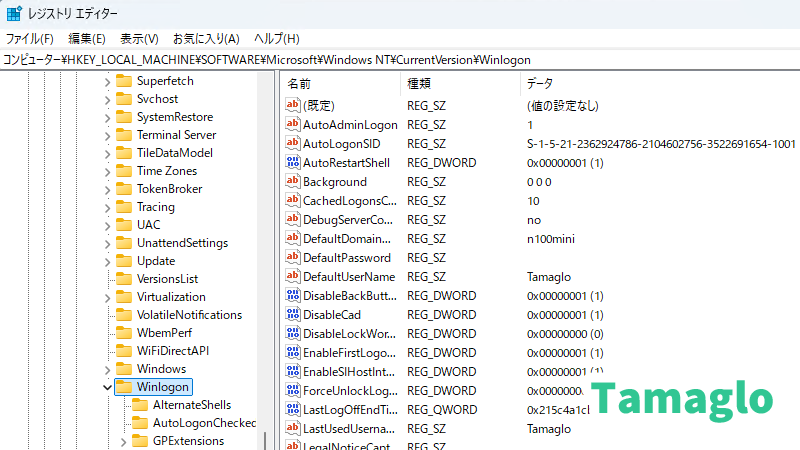This screenshot has width=800, height=450.
Task: Expand the Terminal Server key
Action: [x=107, y=136]
